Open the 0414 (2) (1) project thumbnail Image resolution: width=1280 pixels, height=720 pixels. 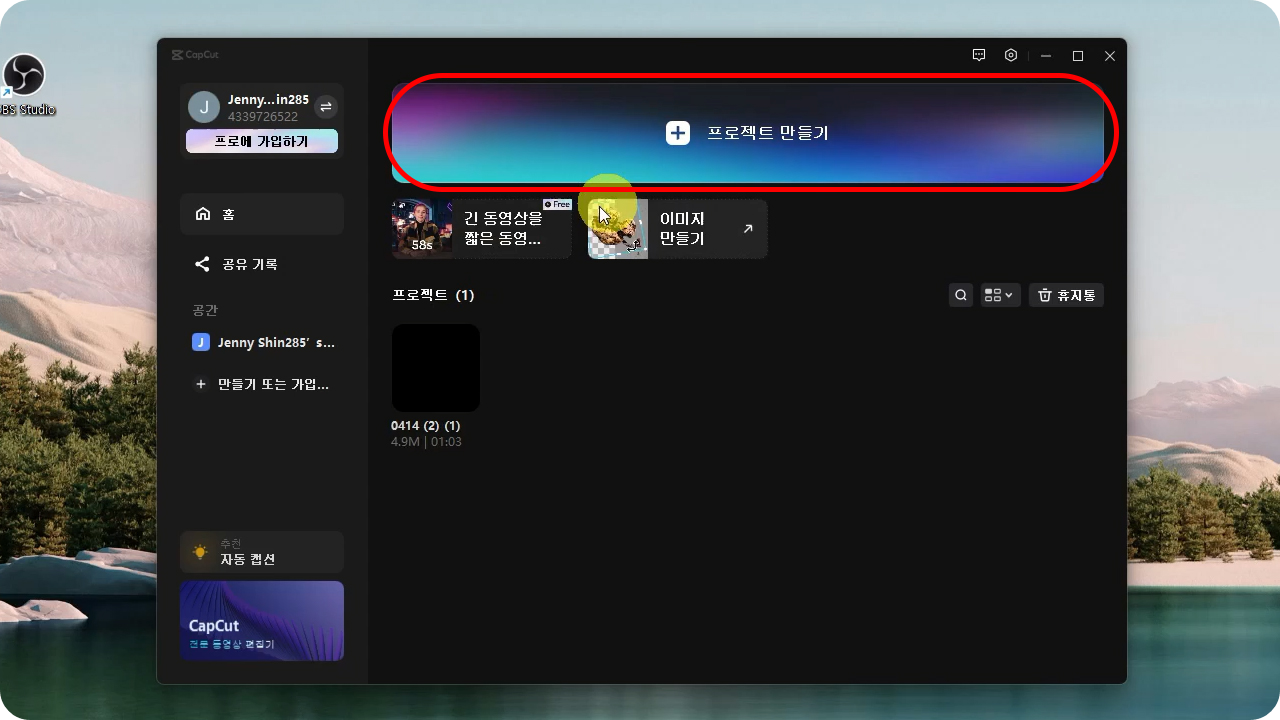pyautogui.click(x=436, y=368)
